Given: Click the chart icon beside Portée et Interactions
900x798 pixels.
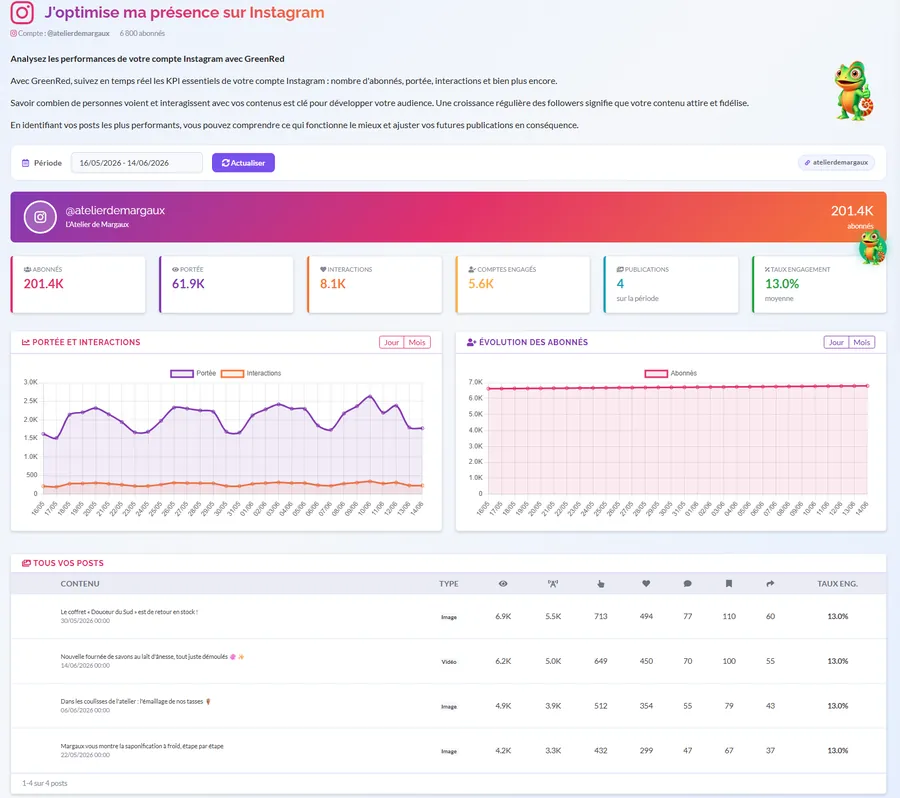Looking at the screenshot, I should pyautogui.click(x=26, y=342).
